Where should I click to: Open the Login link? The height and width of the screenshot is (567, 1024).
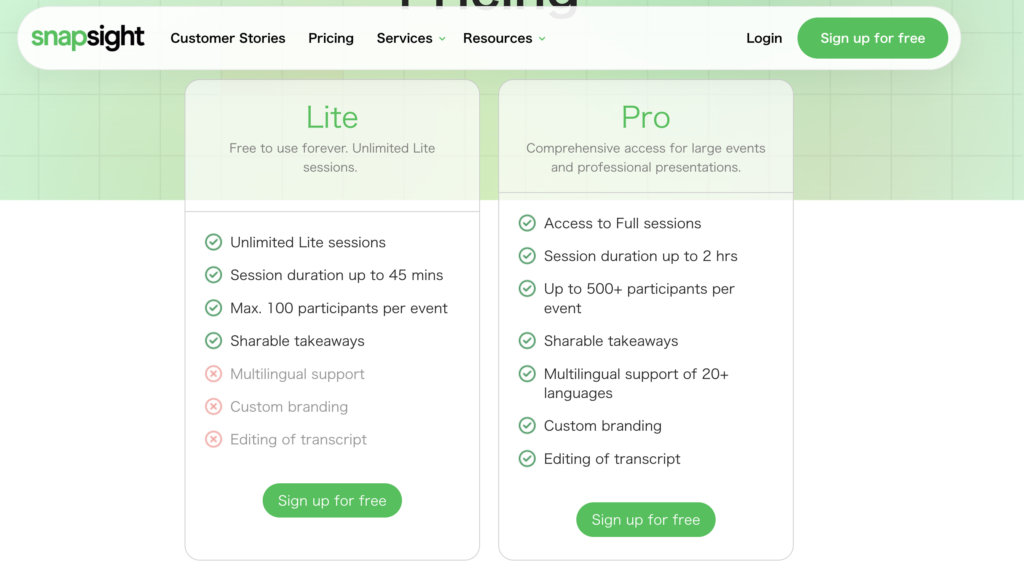pyautogui.click(x=764, y=38)
